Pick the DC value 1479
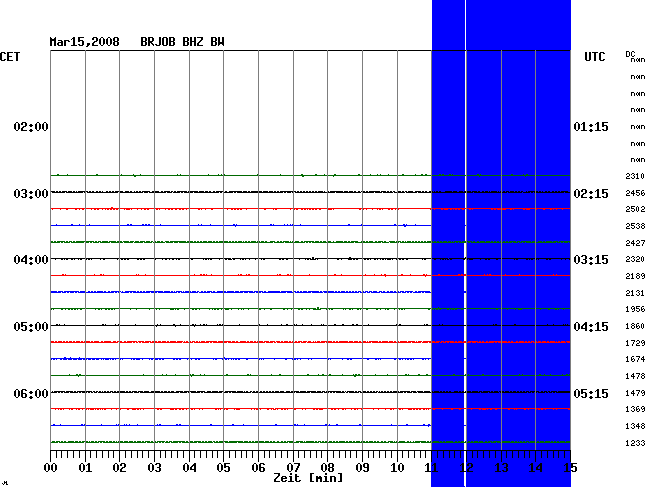The image size is (650, 494). click(635, 393)
